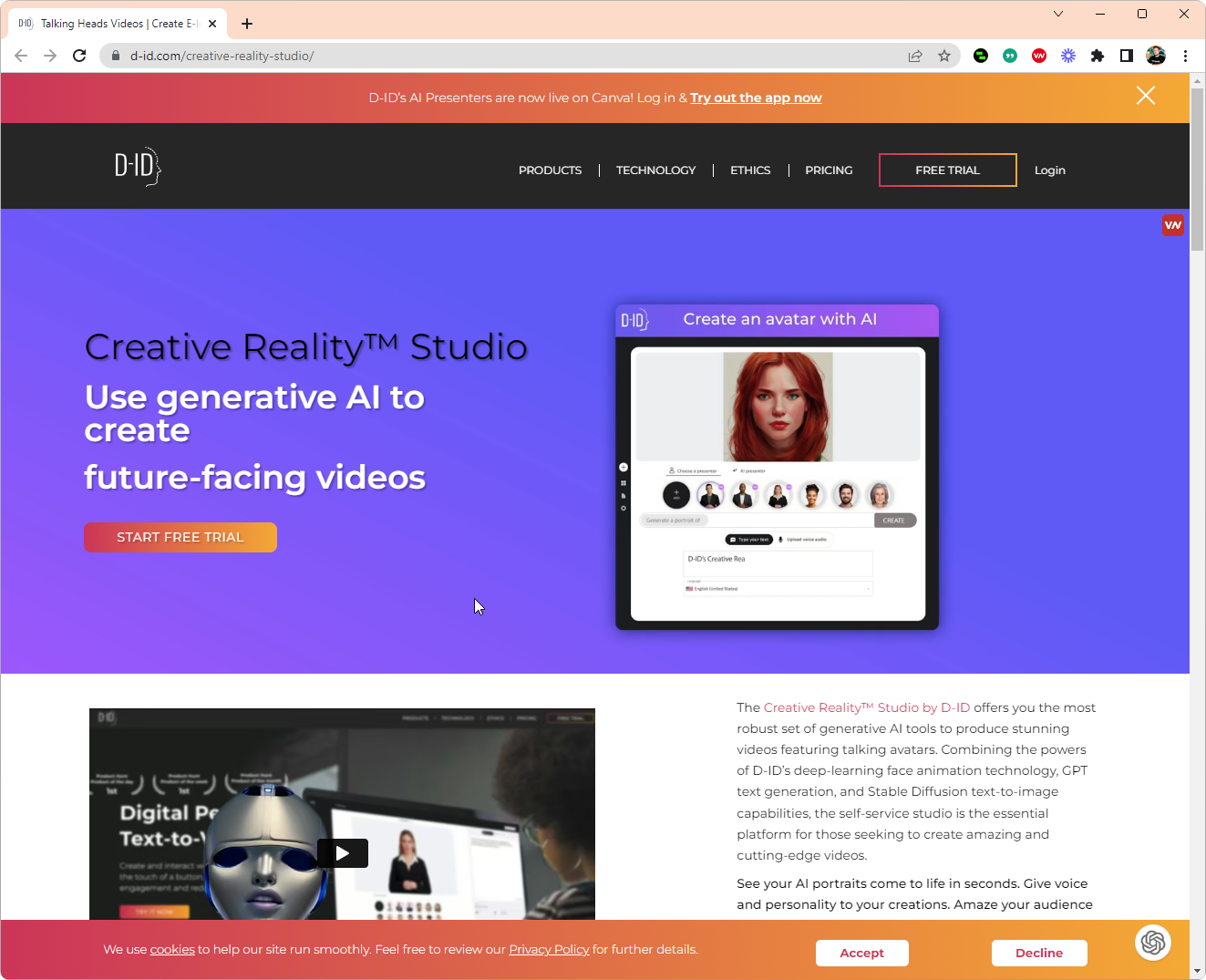Bookmark this page with the star icon

[x=944, y=56]
